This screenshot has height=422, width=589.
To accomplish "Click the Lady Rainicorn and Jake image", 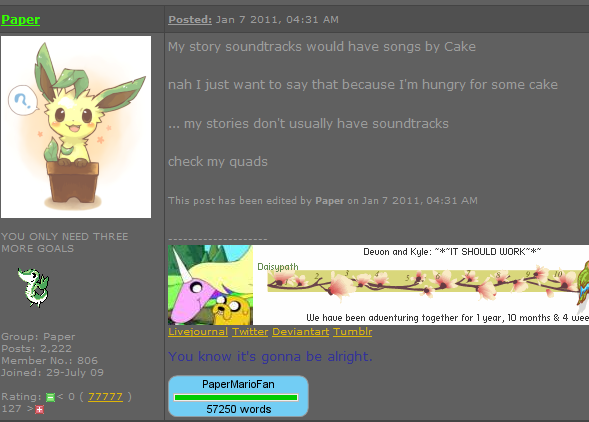I will pyautogui.click(x=210, y=285).
